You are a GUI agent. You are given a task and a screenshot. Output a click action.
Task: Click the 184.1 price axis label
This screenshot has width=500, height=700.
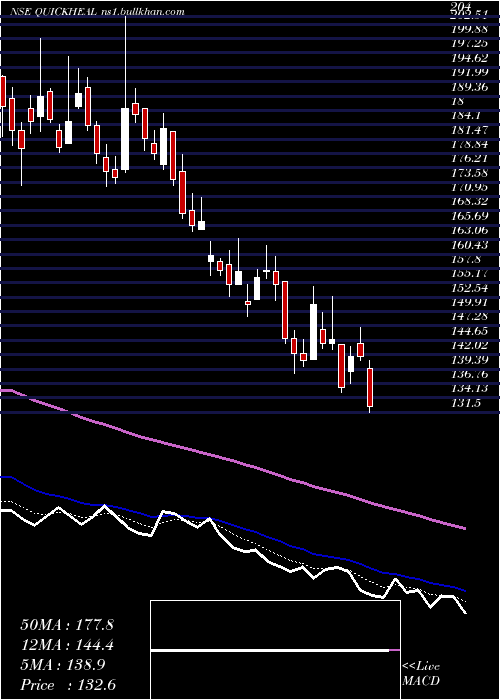click(465, 115)
